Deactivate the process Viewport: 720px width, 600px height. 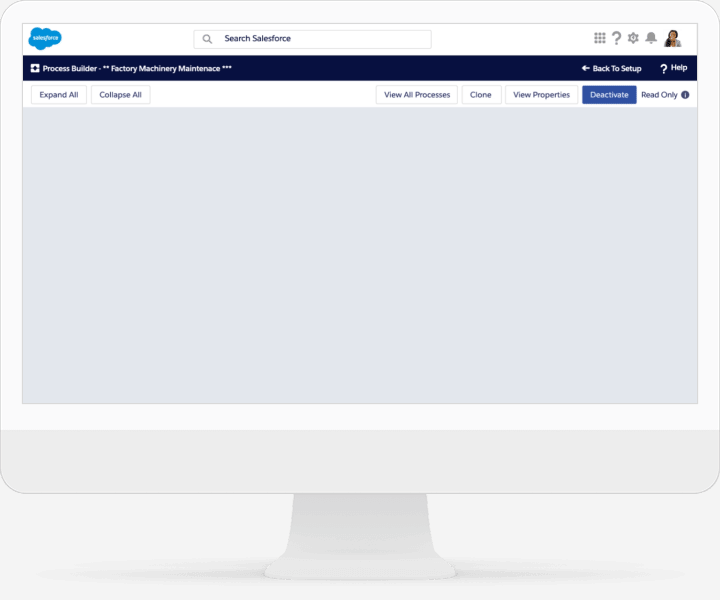click(x=609, y=95)
